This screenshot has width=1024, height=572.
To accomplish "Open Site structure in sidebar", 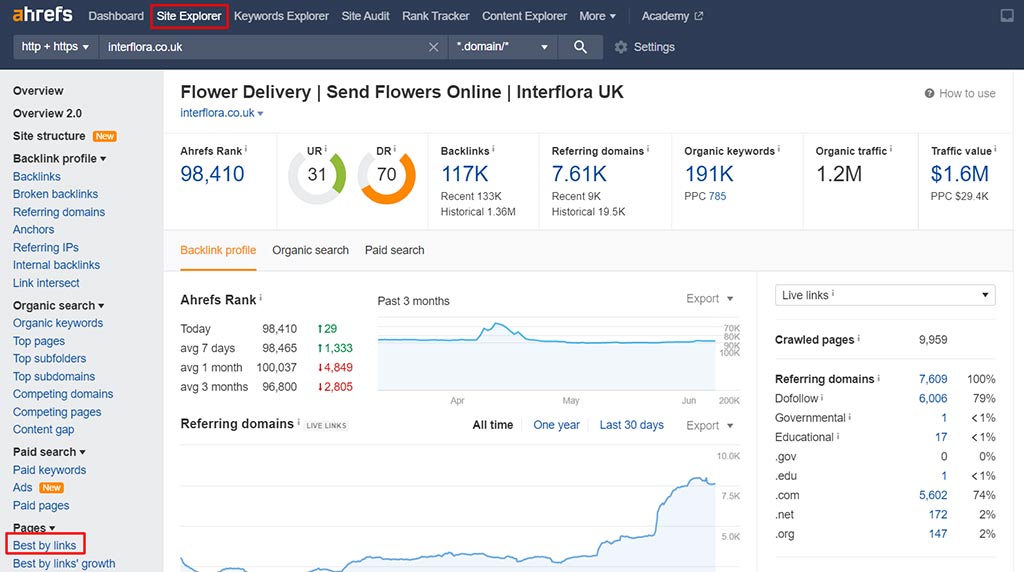I will click(x=49, y=136).
